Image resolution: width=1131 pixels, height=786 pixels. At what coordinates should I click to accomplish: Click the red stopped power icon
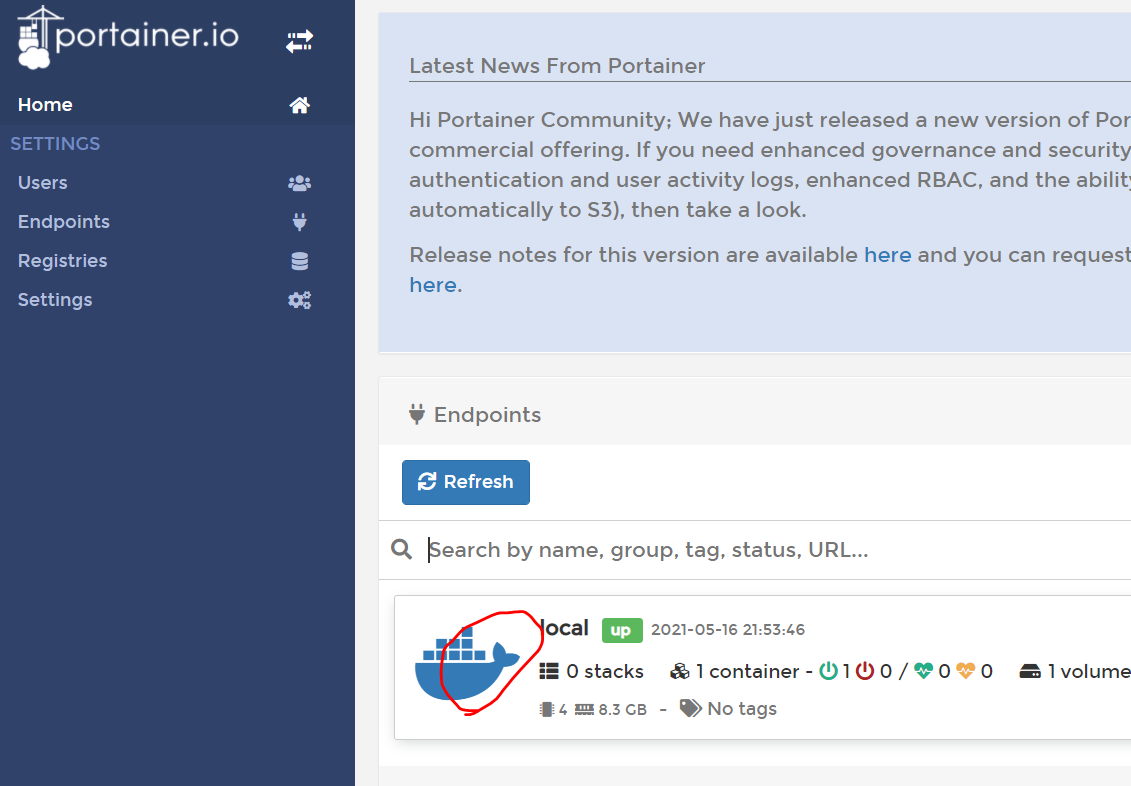[865, 671]
